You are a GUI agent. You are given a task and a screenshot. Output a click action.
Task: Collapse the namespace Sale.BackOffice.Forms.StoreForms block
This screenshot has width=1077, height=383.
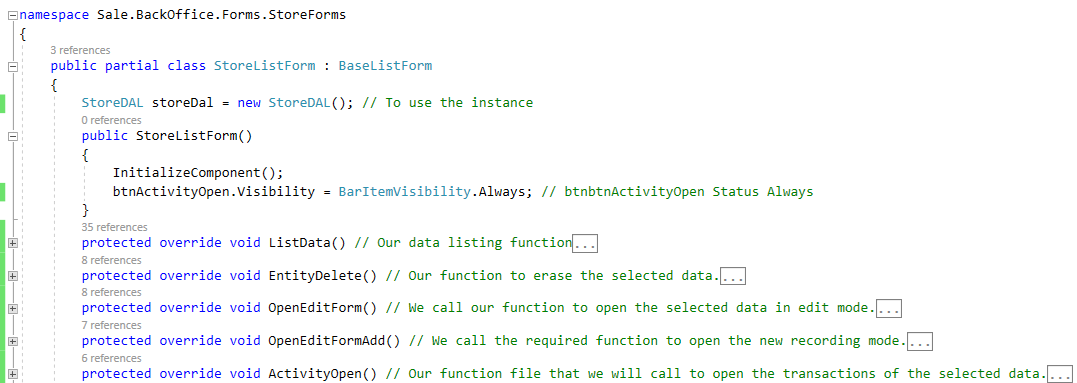12,15
